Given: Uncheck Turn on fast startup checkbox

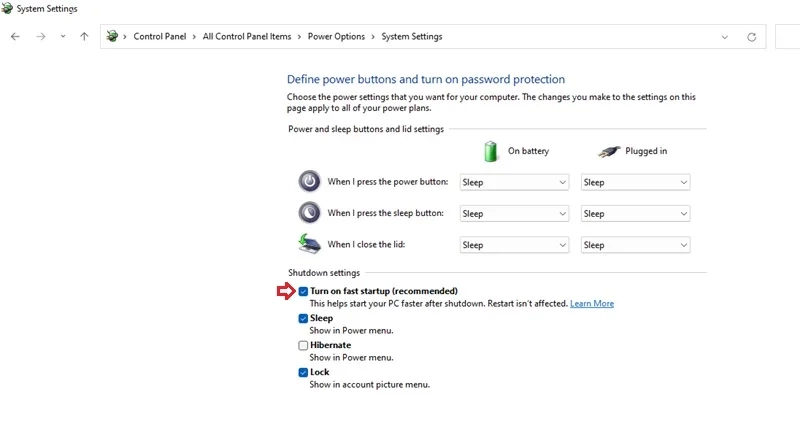Looking at the screenshot, I should [303, 291].
